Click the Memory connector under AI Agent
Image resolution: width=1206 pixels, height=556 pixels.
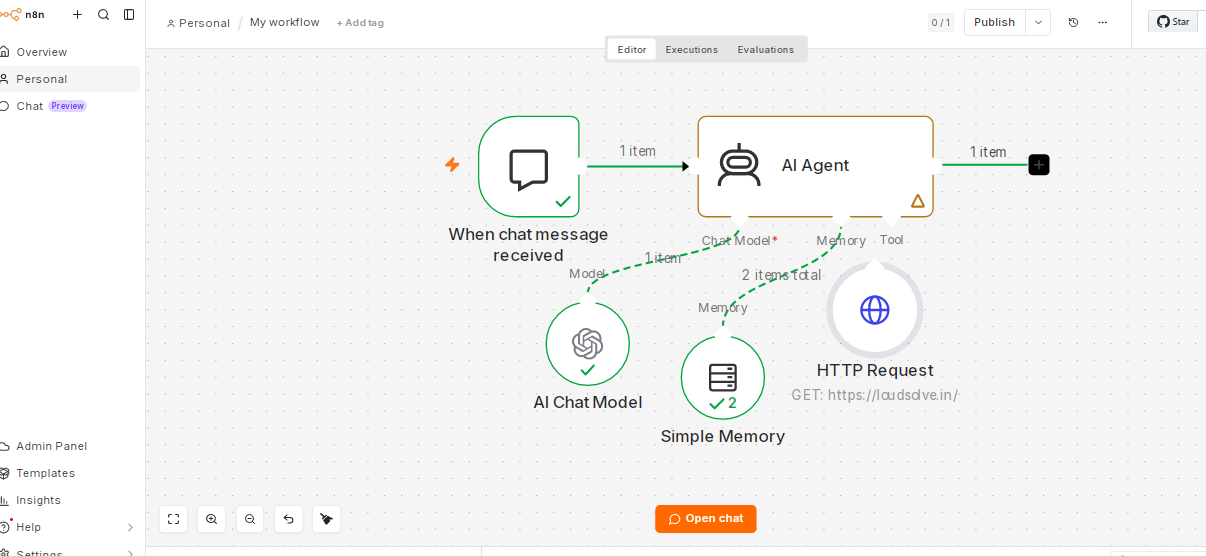point(841,241)
